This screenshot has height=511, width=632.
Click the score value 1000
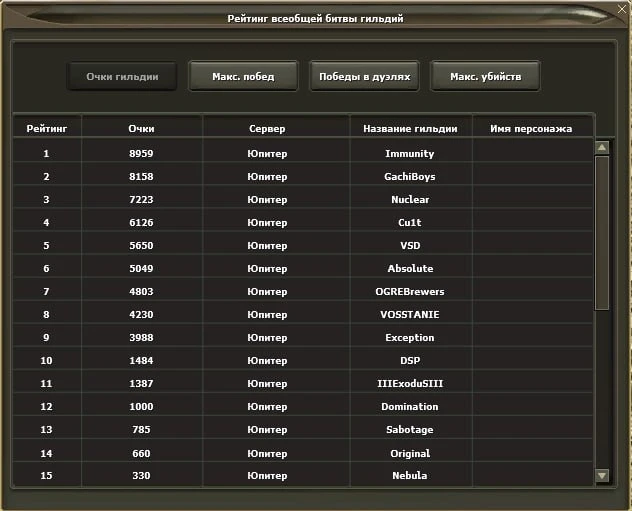(x=141, y=407)
